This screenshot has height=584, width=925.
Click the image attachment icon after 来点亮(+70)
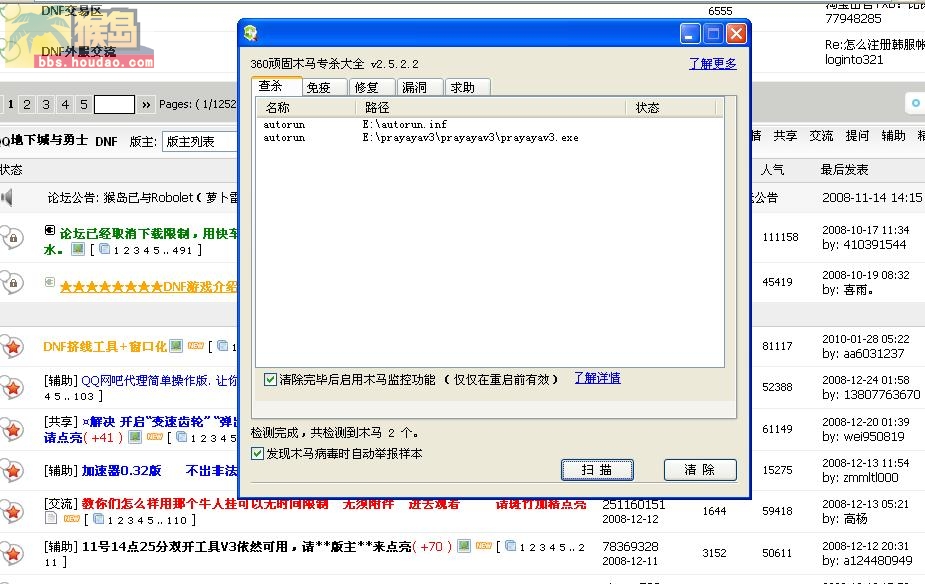pyautogui.click(x=464, y=546)
